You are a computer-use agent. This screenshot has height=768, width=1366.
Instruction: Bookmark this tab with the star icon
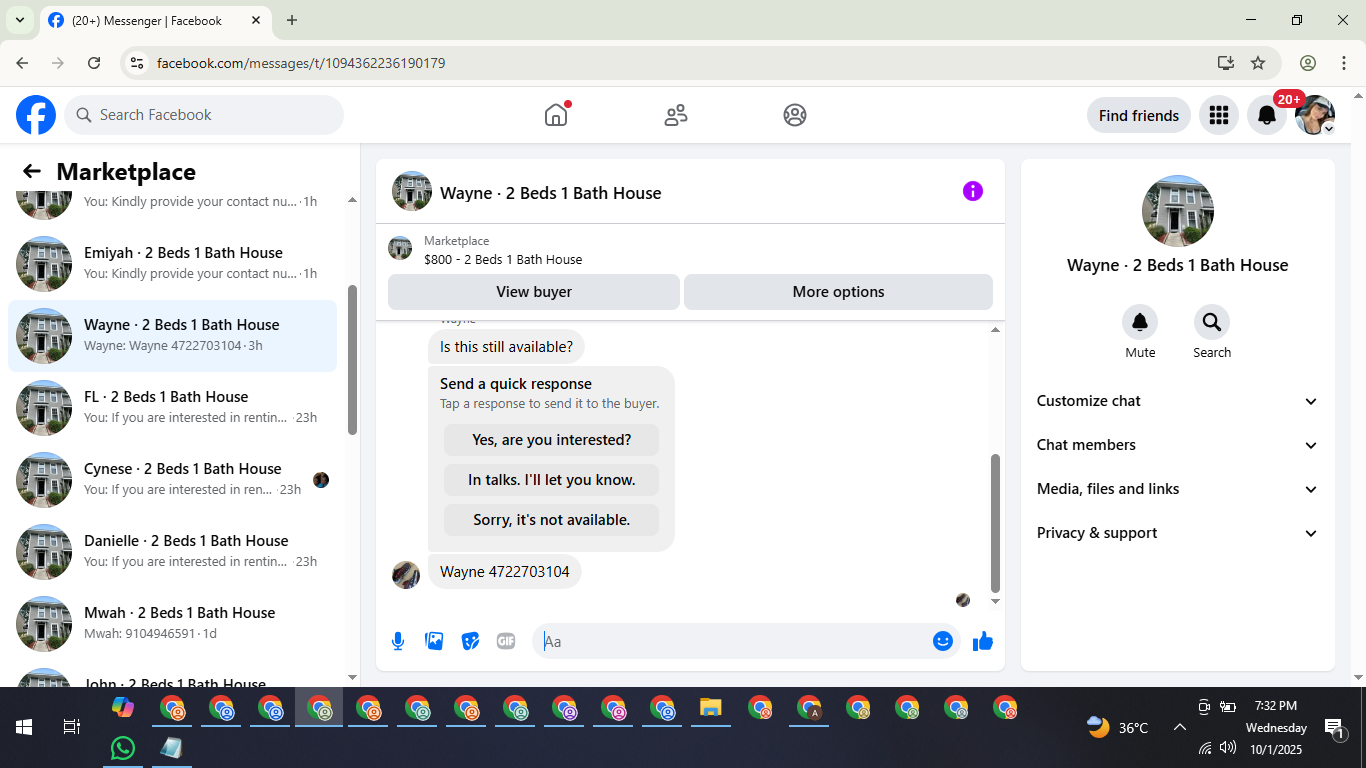[x=1258, y=63]
